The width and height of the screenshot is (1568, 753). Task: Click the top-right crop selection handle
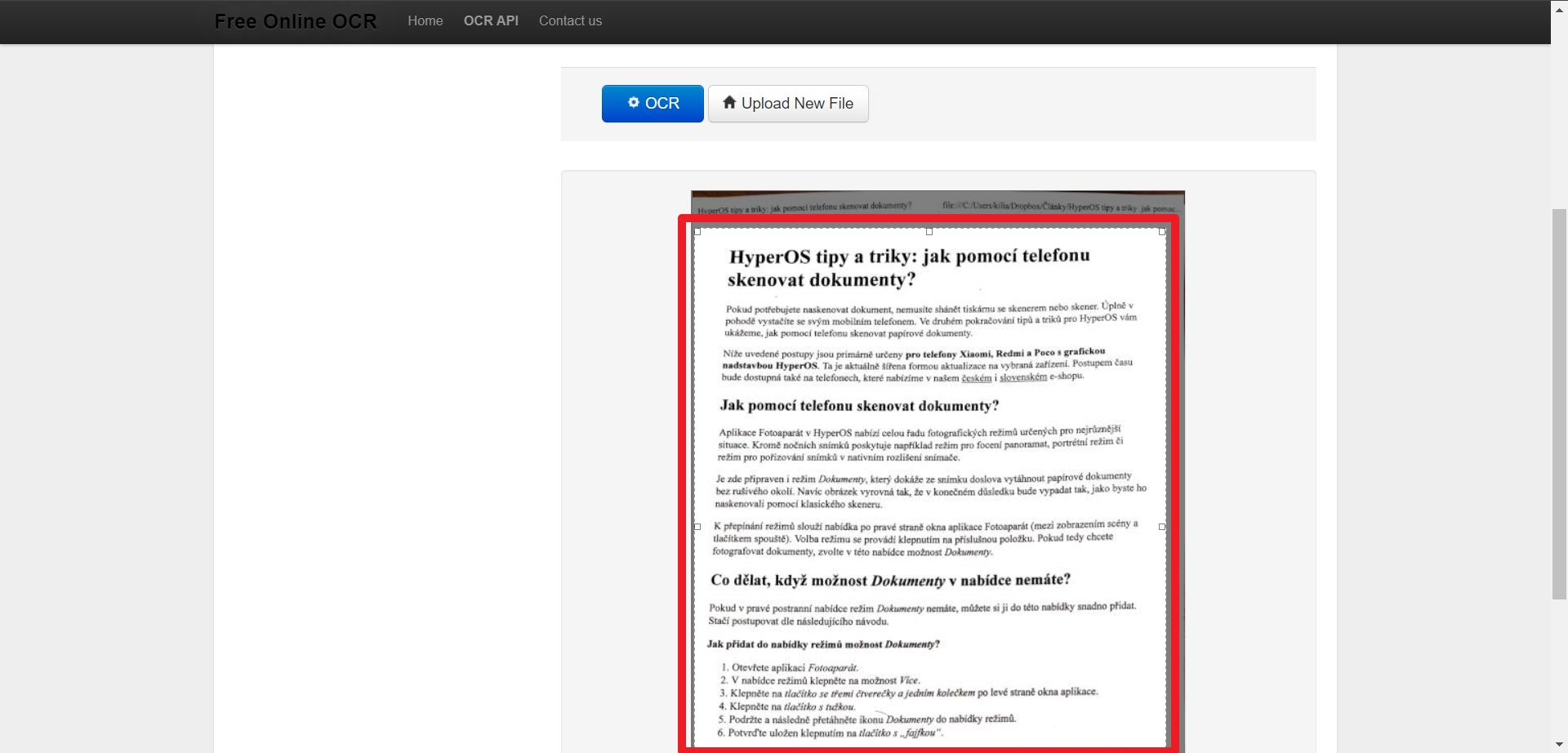click(x=1162, y=232)
